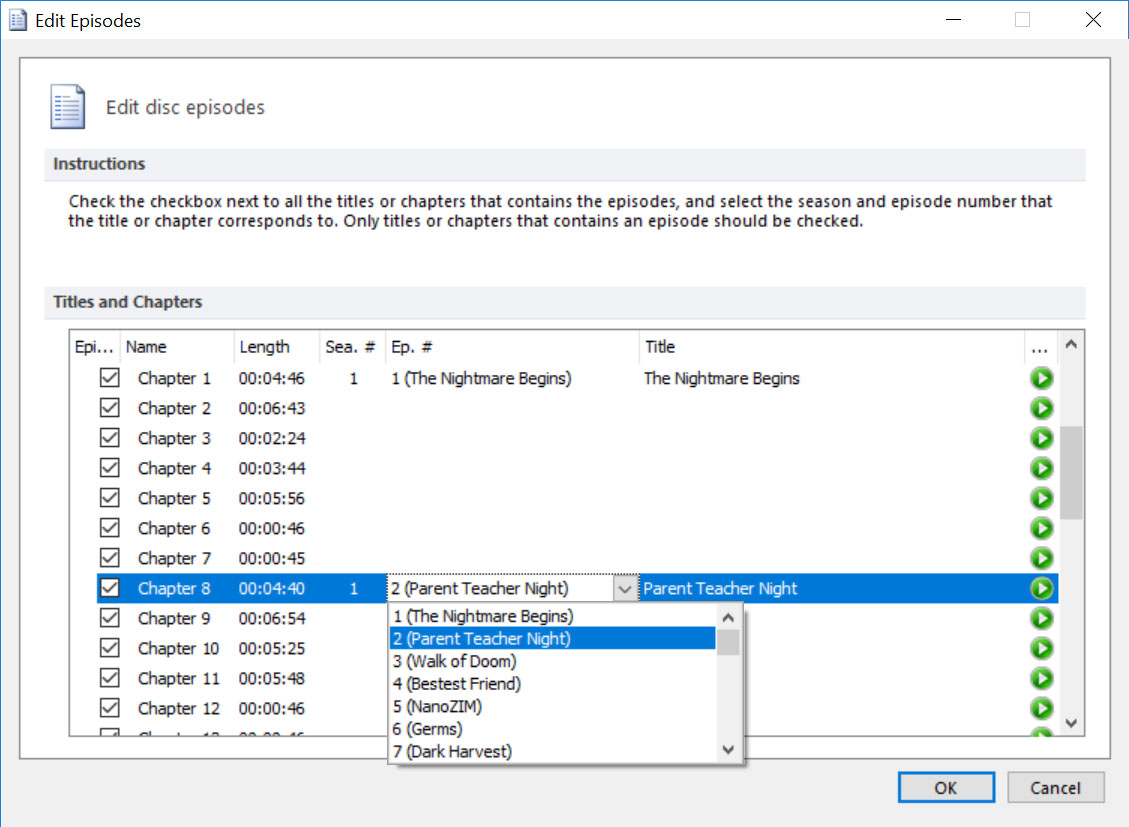1129x827 pixels.
Task: Pick '6 (Germs)' from the episode list
Action: (x=552, y=729)
